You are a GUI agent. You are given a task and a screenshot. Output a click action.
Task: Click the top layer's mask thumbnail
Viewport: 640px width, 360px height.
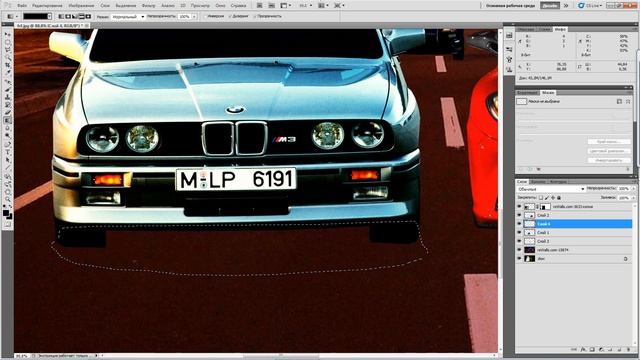tap(545, 207)
